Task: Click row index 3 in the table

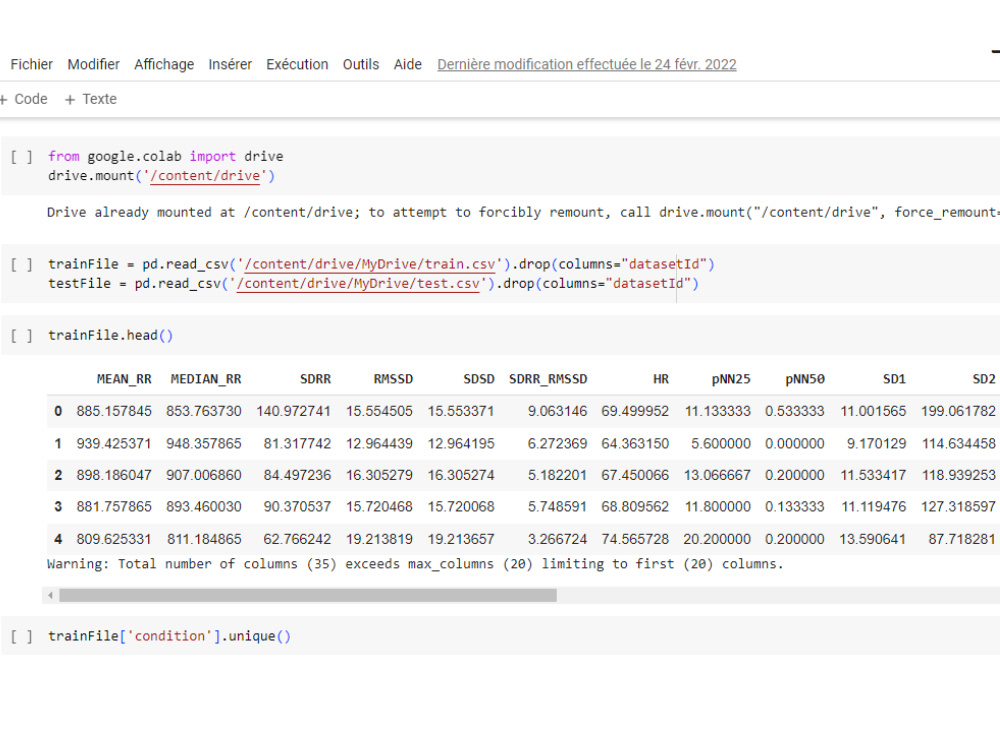Action: pyautogui.click(x=58, y=507)
